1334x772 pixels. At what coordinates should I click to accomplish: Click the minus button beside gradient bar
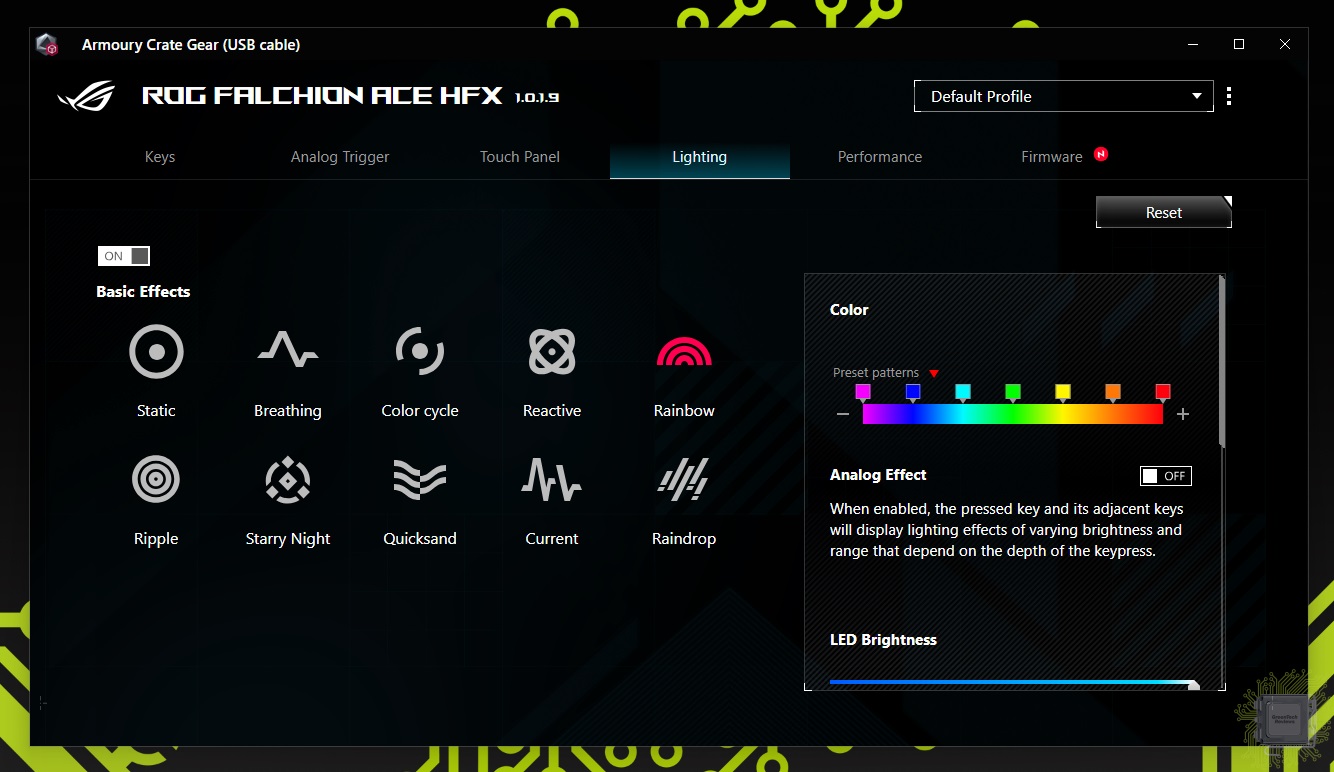coord(843,414)
